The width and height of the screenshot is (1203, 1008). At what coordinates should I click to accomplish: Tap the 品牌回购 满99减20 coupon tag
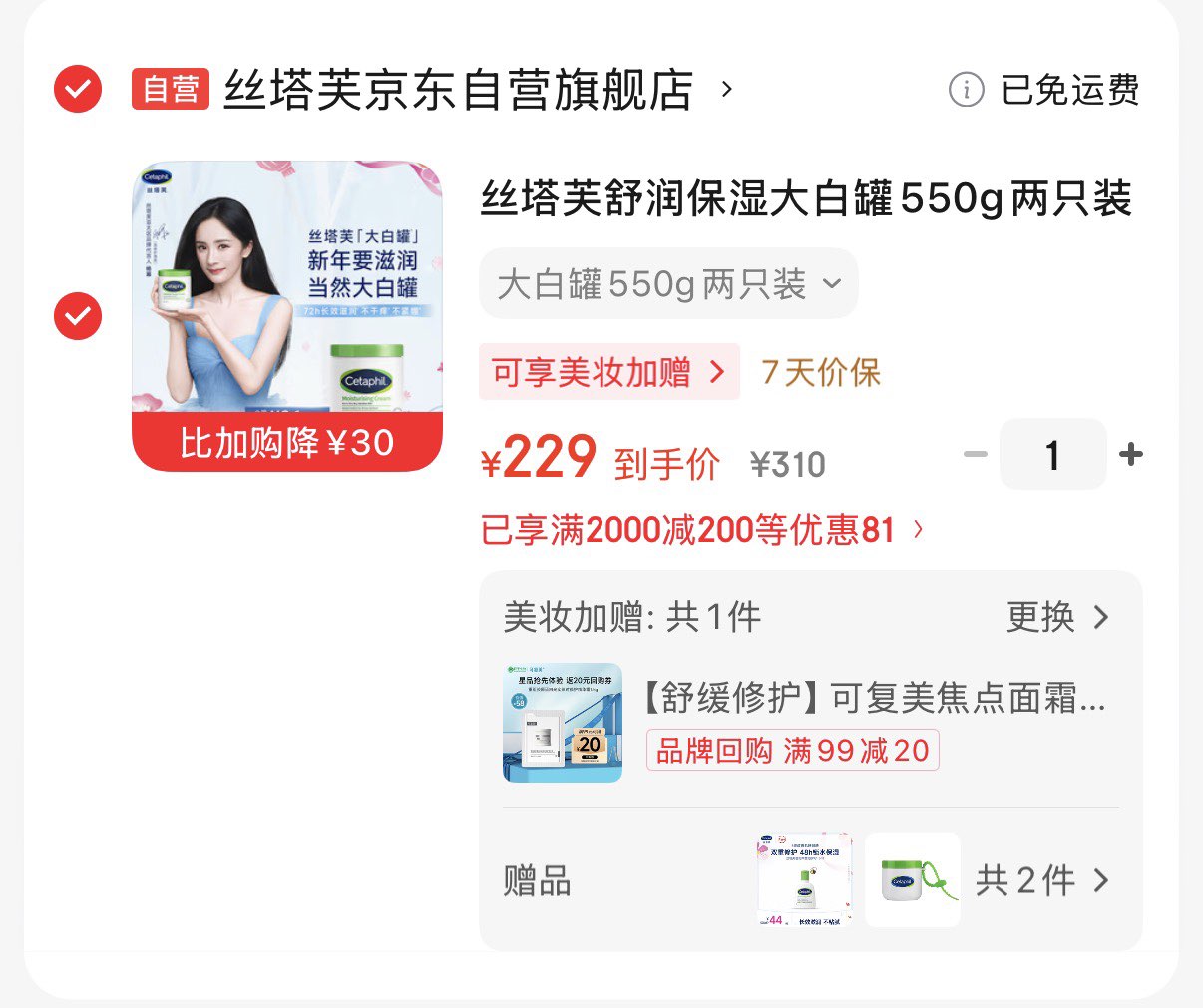click(793, 750)
